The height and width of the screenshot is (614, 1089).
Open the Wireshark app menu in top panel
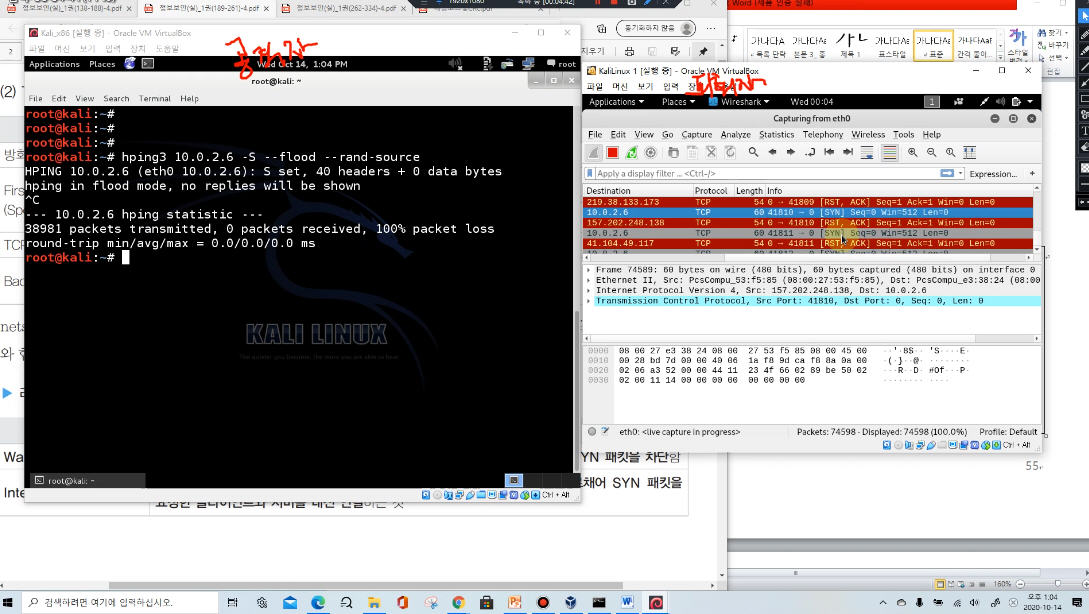[740, 102]
